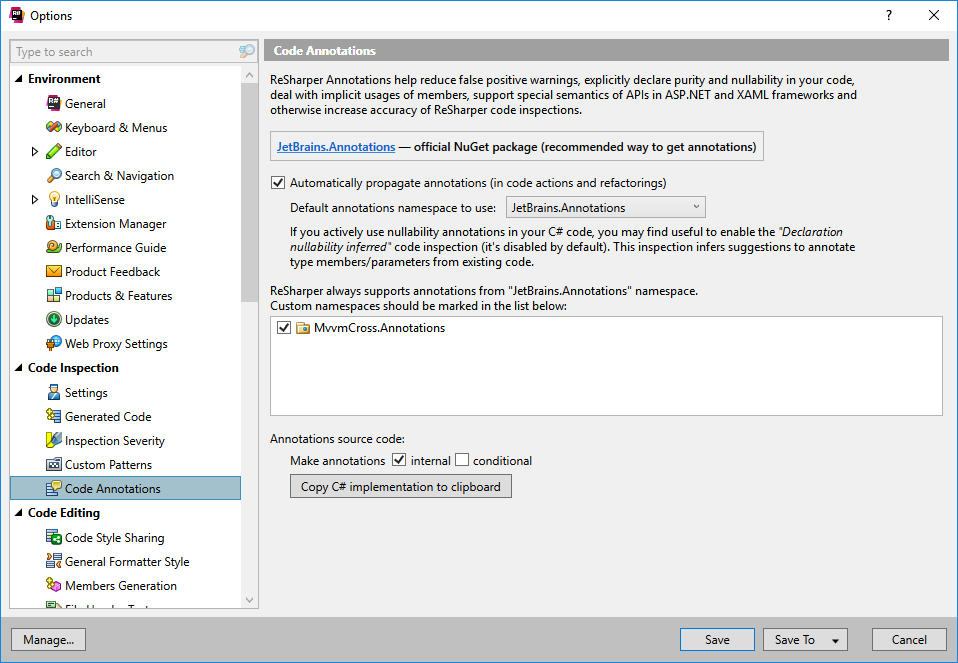Open the Web Proxy Settings page
The image size is (958, 663).
click(116, 343)
